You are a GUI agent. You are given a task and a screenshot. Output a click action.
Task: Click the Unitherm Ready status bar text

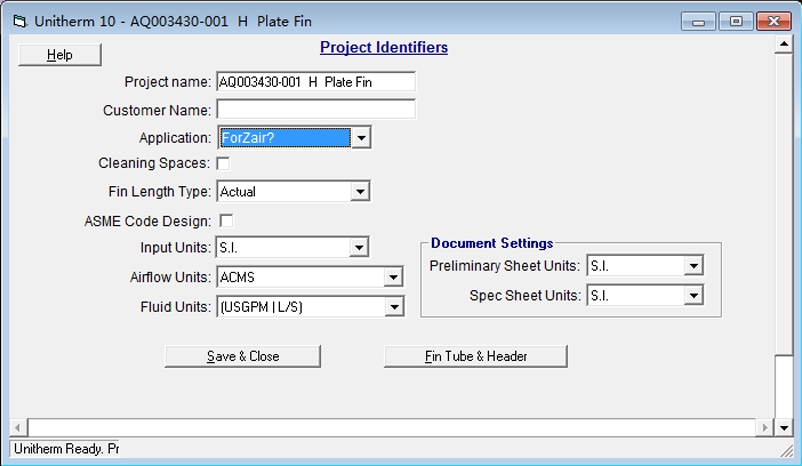pos(65,449)
